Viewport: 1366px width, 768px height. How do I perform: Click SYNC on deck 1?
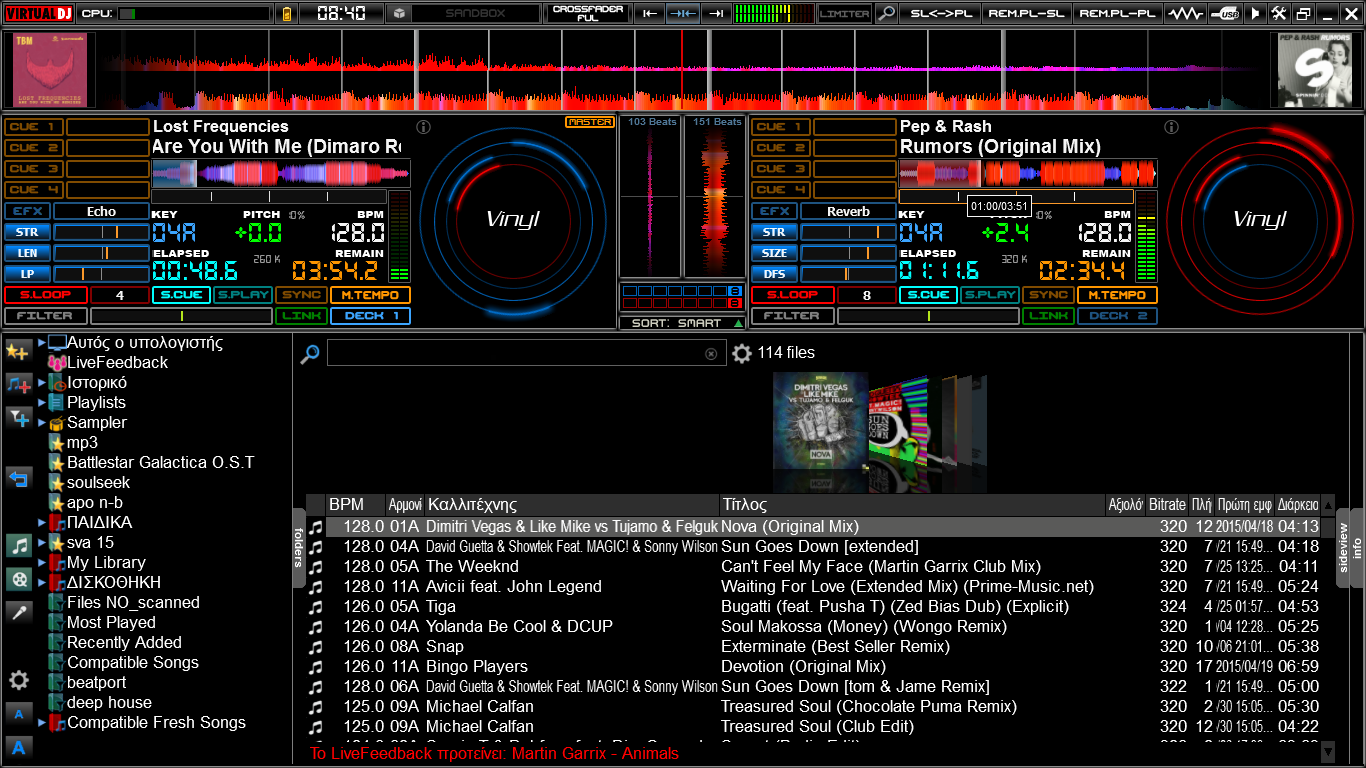[301, 295]
